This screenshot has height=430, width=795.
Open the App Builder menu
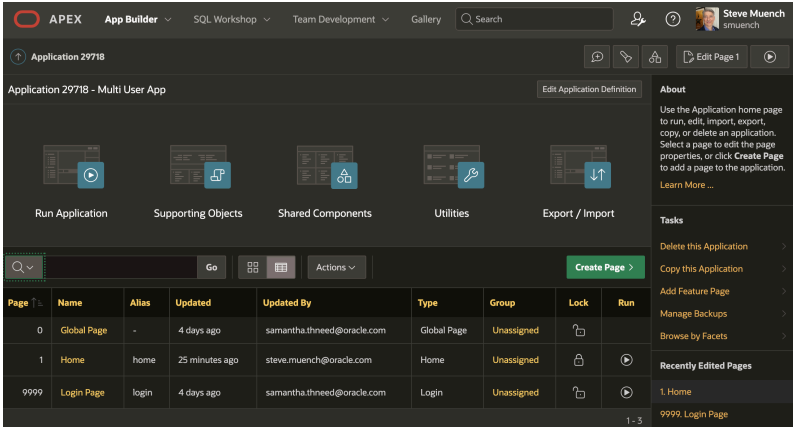coord(138,19)
